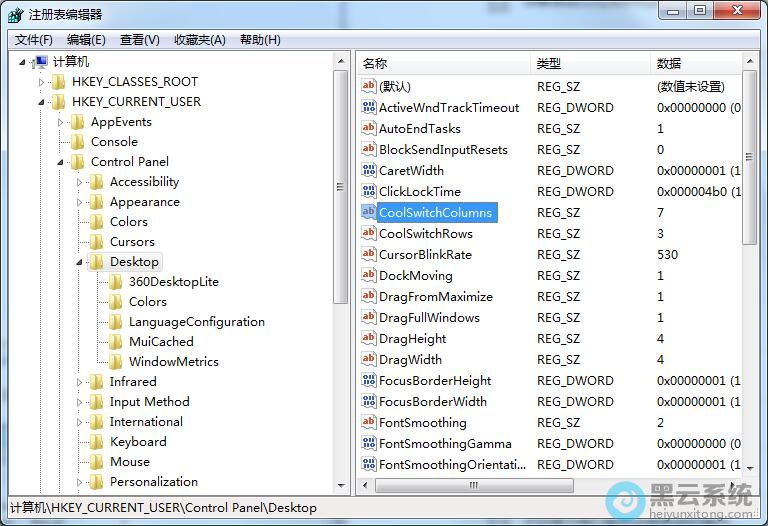Click the string icon of the (默认) value
Image resolution: width=768 pixels, height=526 pixels.
point(368,86)
